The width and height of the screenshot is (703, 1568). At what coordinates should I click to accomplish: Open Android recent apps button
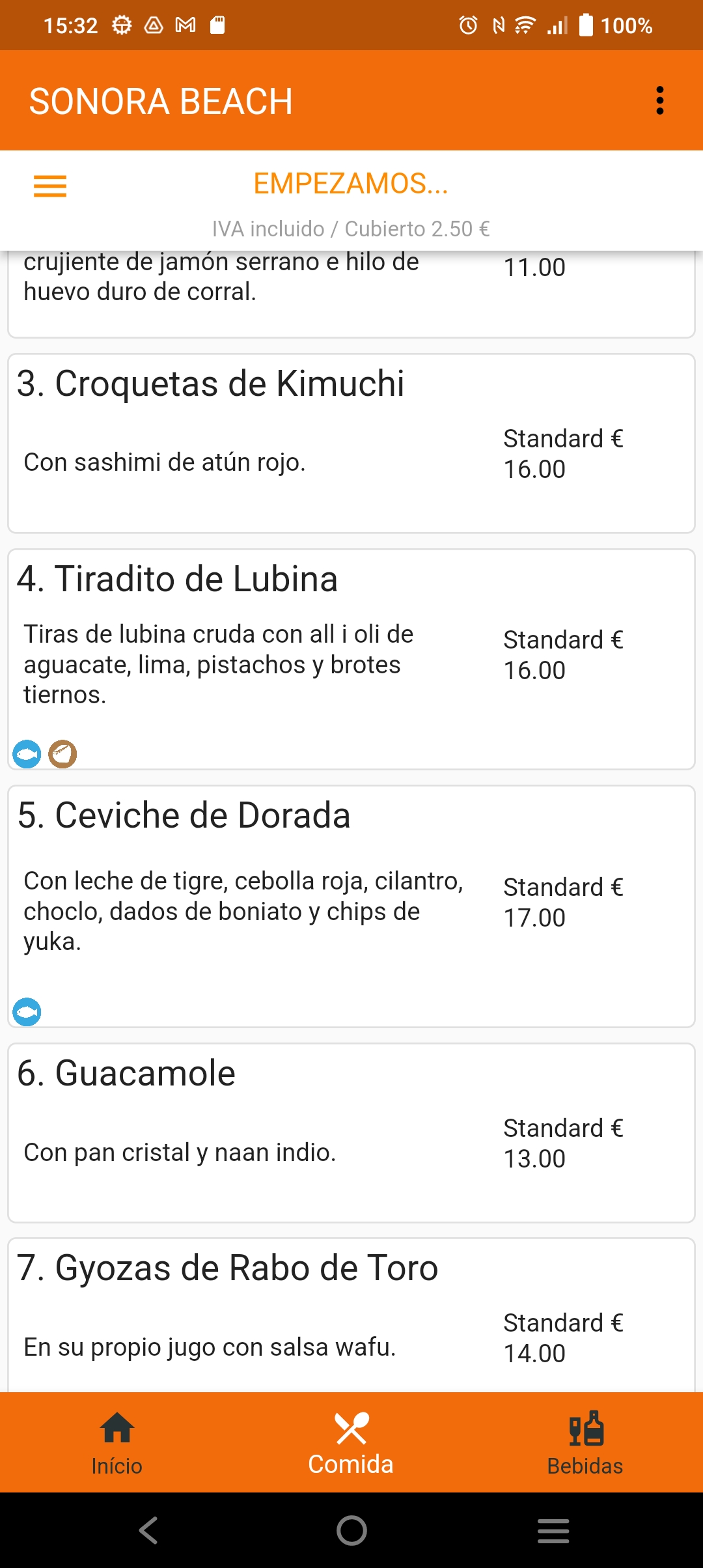click(553, 1530)
